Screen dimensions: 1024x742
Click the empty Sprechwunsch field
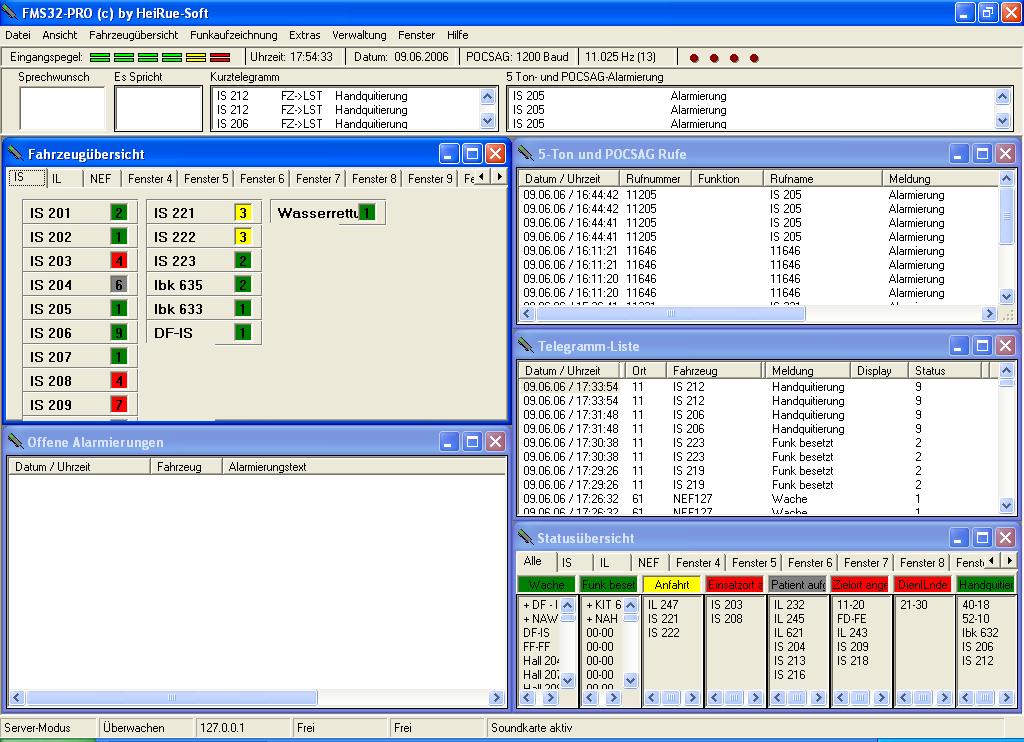(62, 108)
